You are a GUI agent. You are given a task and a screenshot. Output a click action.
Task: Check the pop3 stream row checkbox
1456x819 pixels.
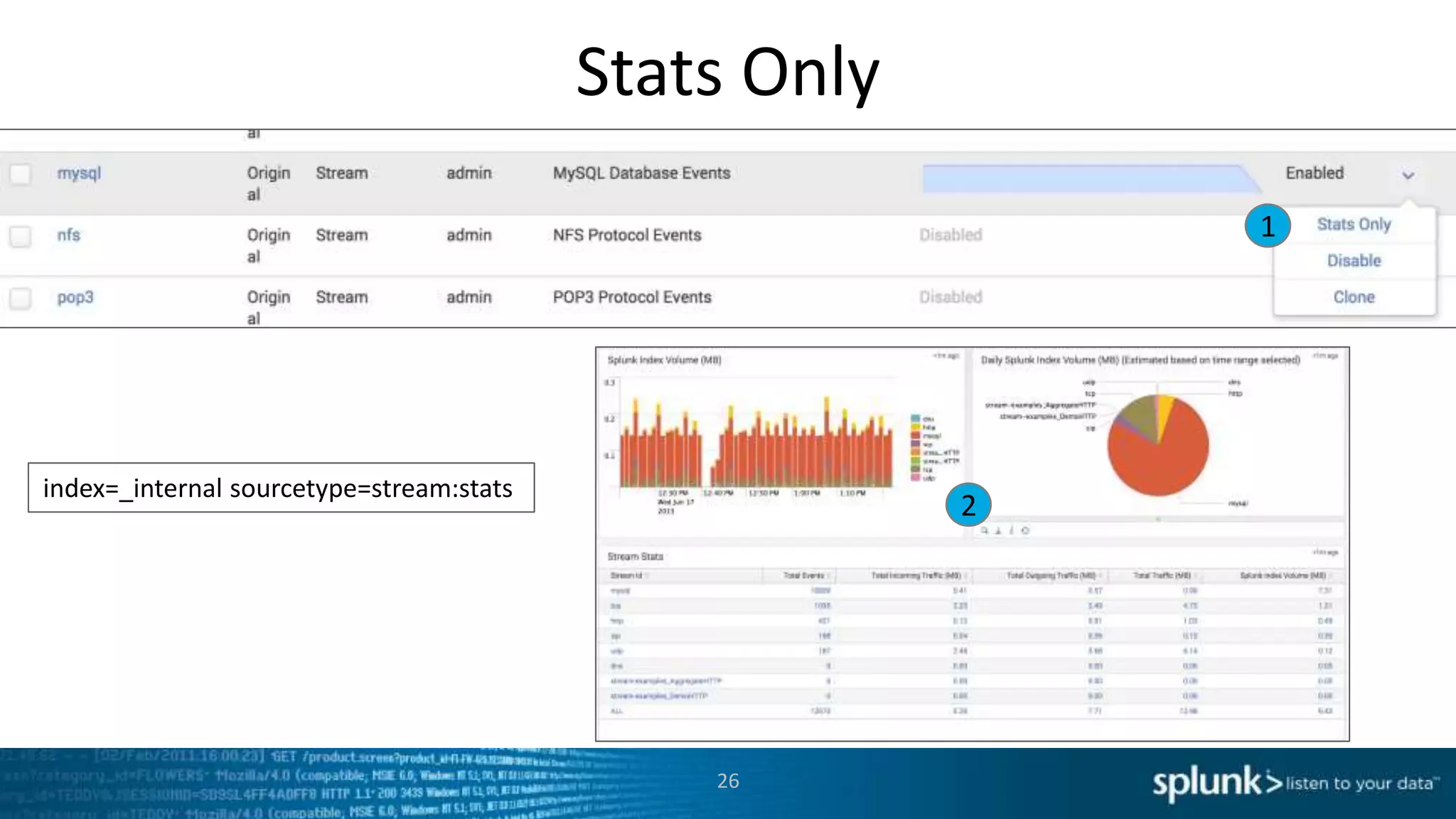coord(21,298)
